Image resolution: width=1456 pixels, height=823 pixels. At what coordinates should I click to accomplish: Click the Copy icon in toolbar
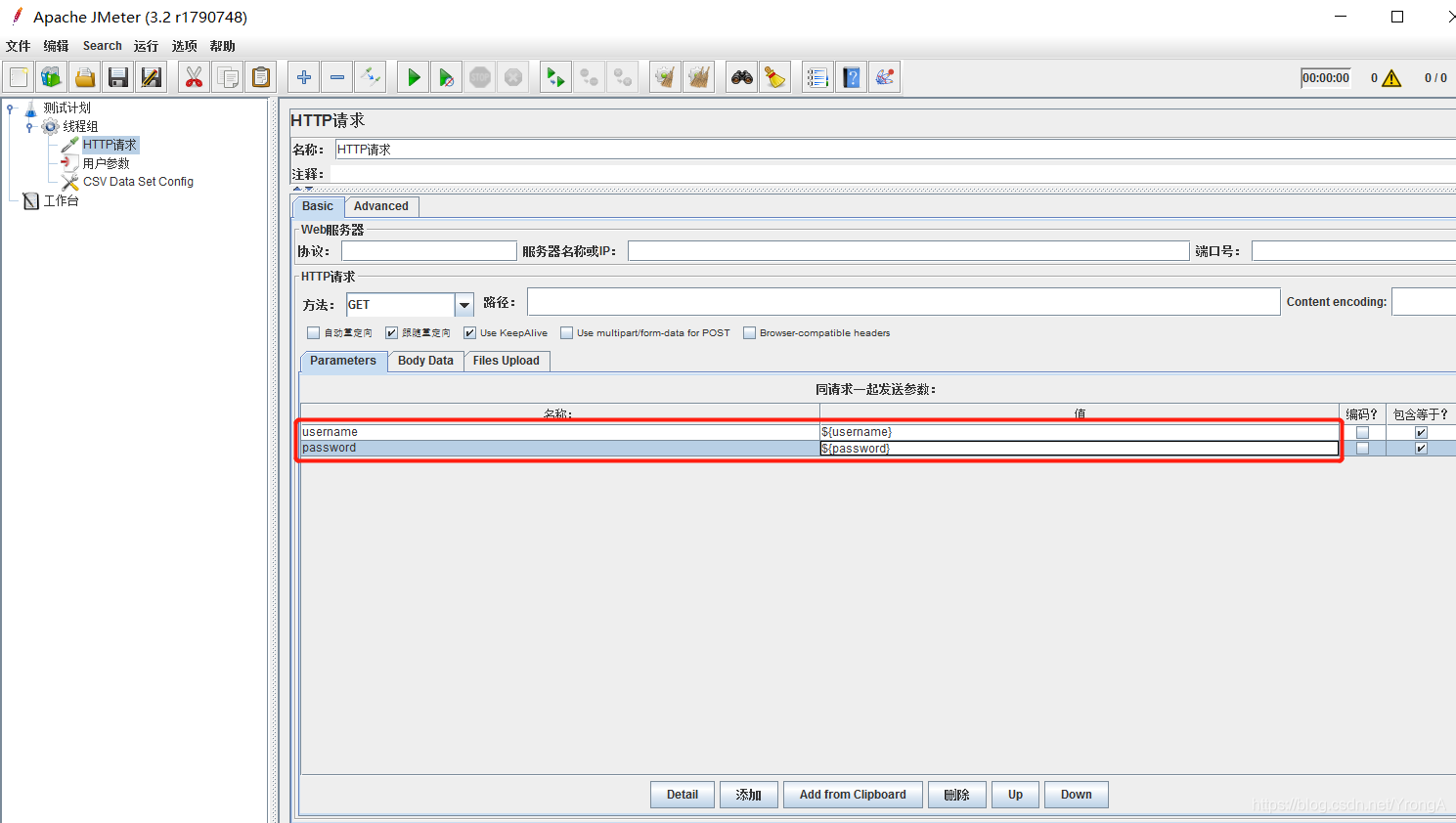click(x=228, y=77)
